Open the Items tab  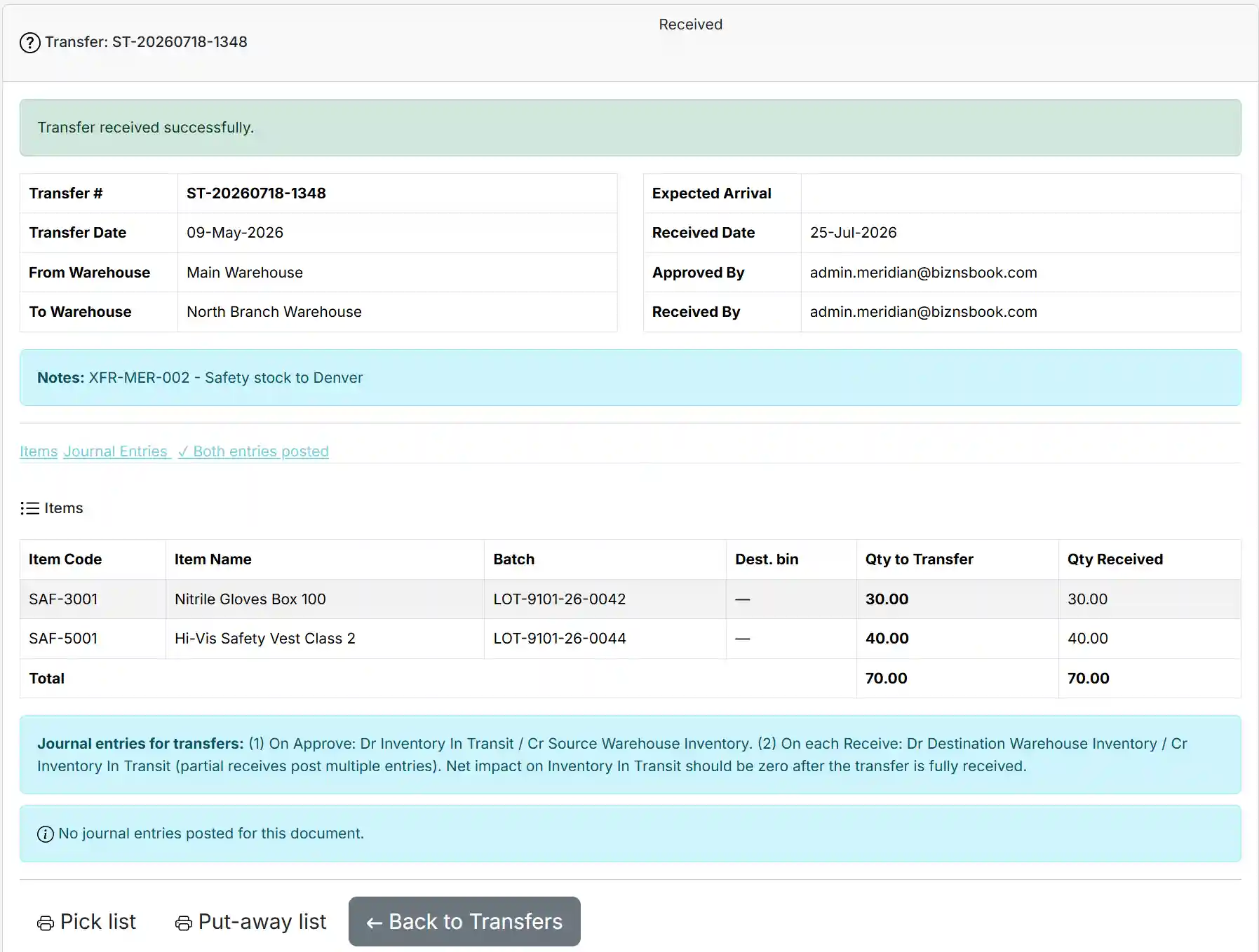pos(39,451)
